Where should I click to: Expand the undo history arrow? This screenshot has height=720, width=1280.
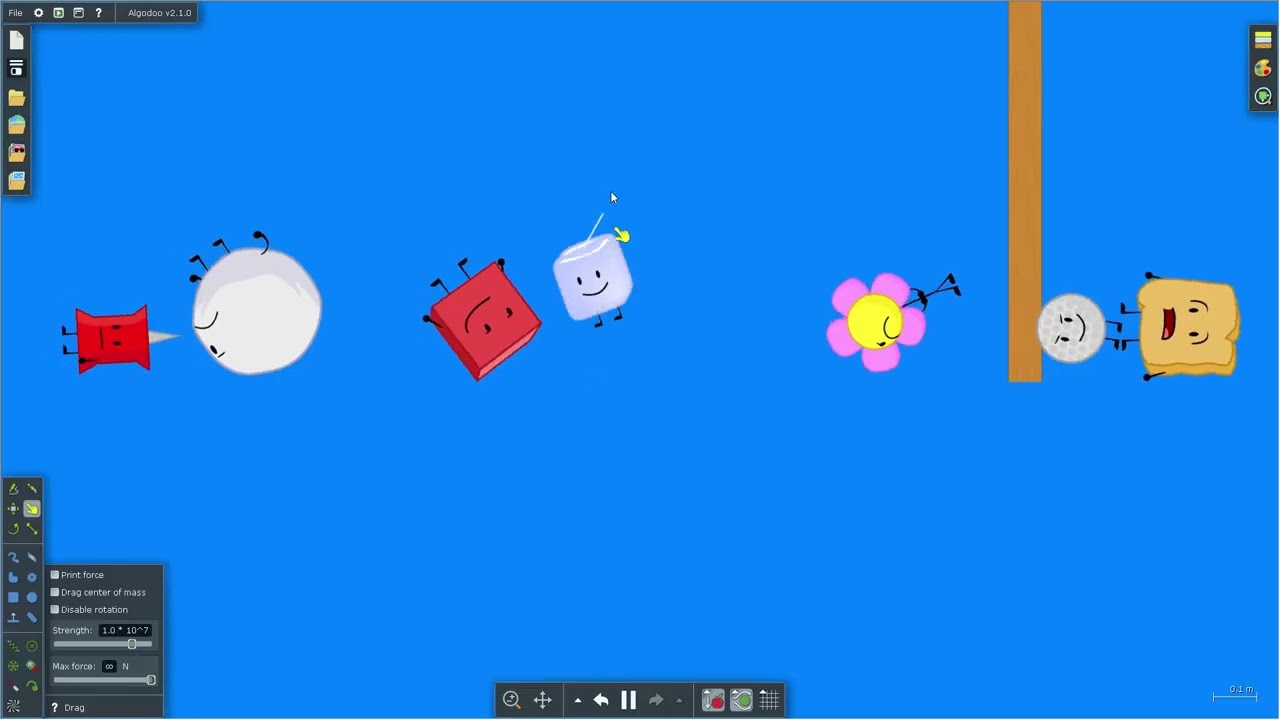tap(578, 700)
